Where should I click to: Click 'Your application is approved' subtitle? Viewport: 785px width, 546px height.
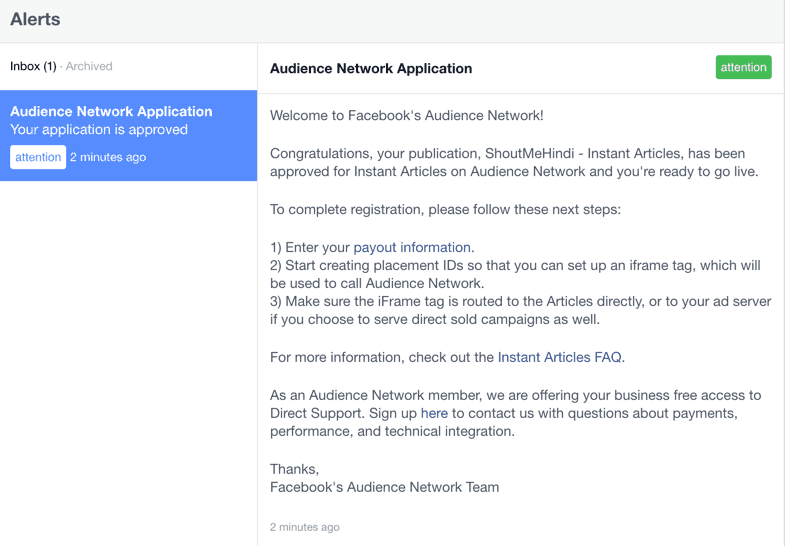pyautogui.click(x=99, y=130)
